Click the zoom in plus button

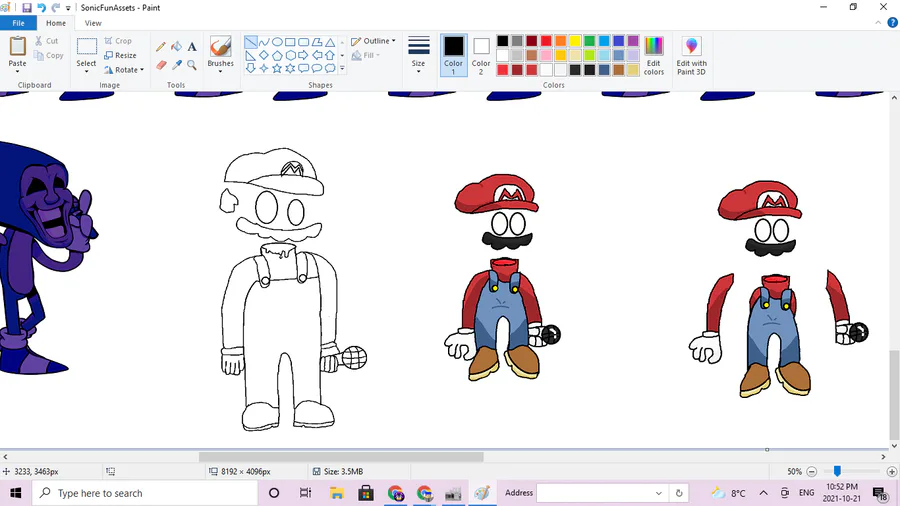[x=891, y=472]
